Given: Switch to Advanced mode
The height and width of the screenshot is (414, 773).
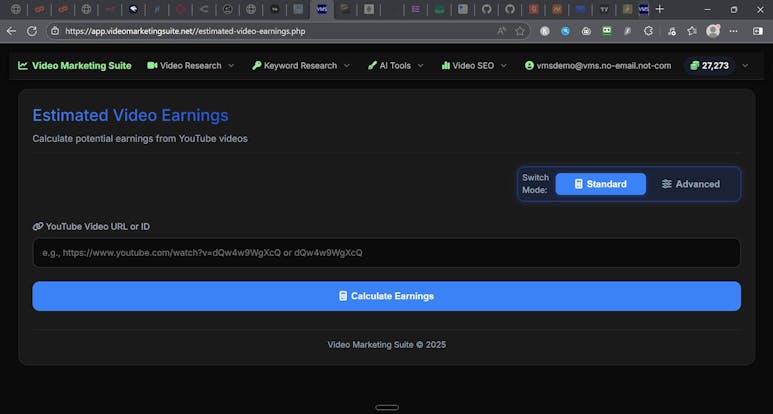Looking at the screenshot, I should tap(690, 184).
